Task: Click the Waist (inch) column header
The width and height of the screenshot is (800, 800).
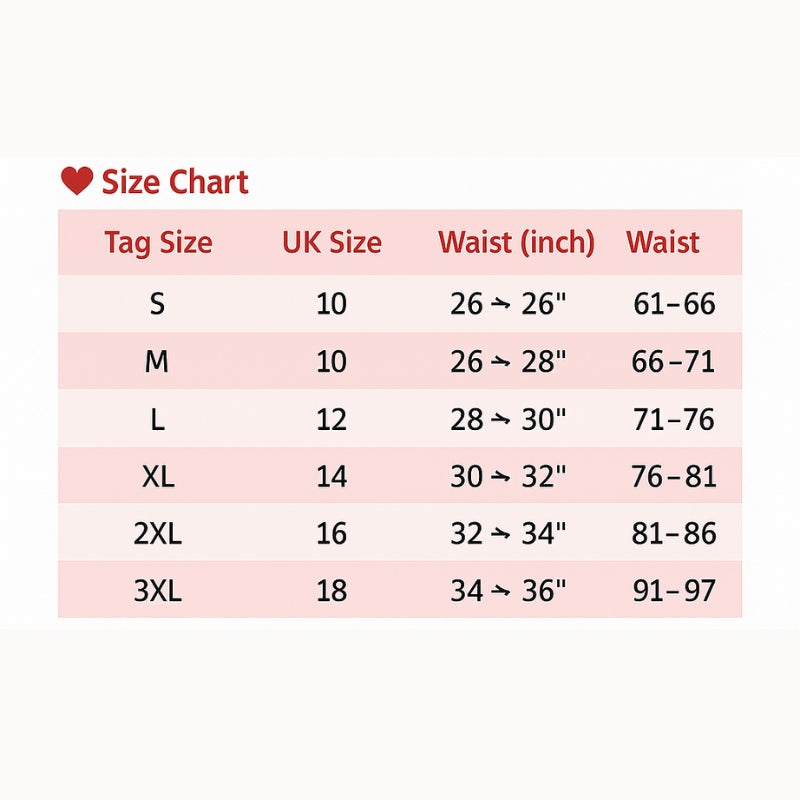Action: point(516,242)
